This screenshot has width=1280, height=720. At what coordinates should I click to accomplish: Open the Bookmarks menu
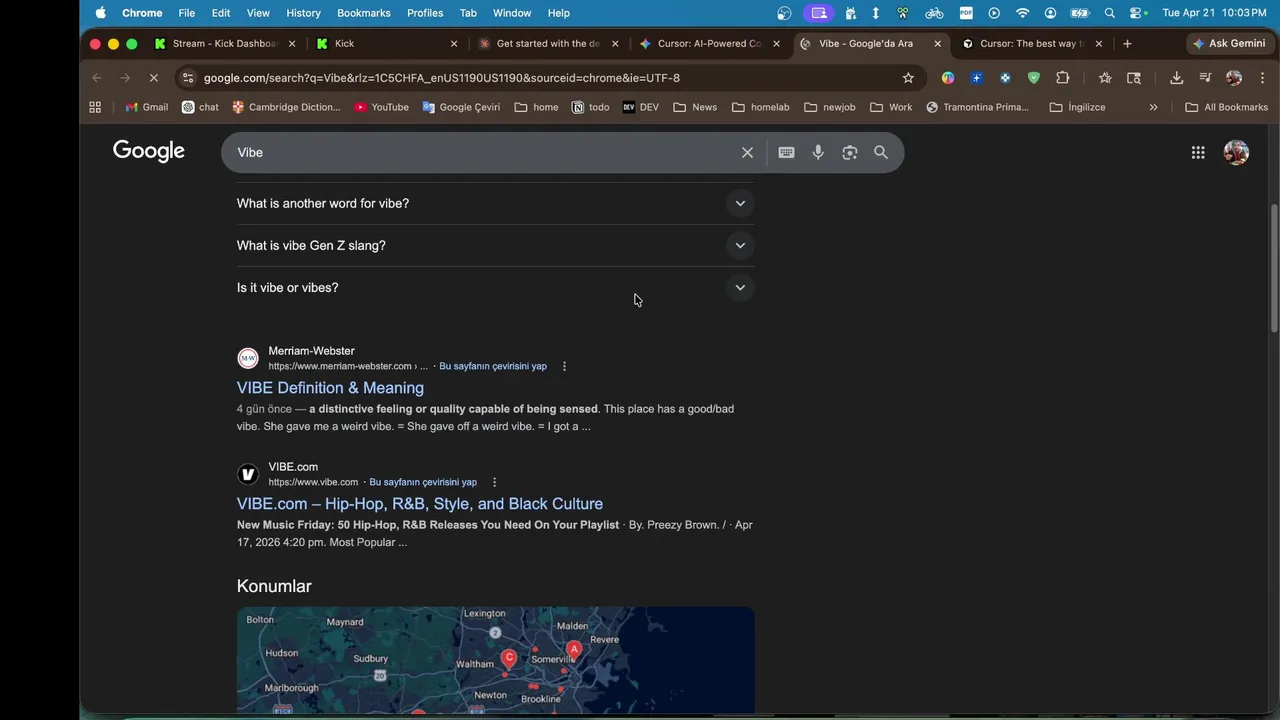[x=364, y=13]
